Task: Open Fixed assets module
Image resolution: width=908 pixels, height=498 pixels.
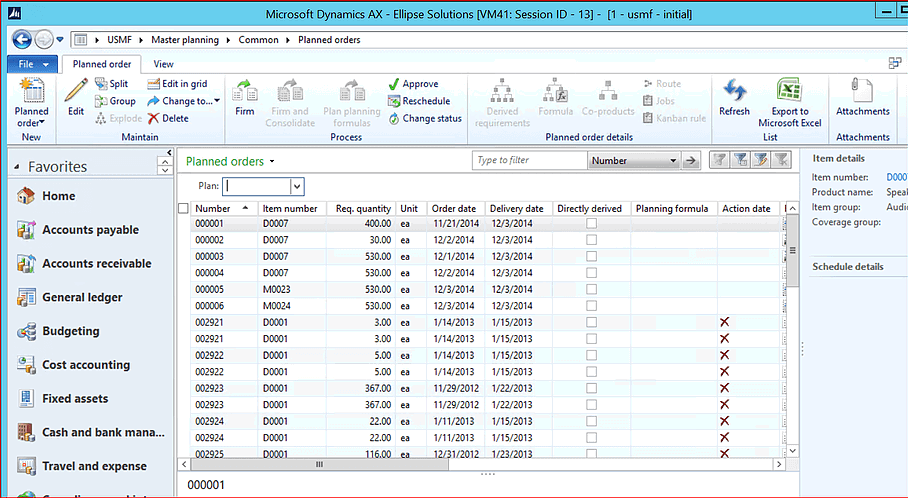Action: point(63,398)
